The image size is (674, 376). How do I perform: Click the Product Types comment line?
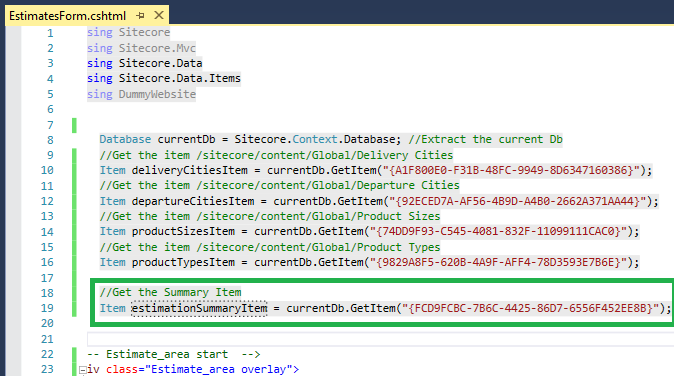click(x=270, y=247)
